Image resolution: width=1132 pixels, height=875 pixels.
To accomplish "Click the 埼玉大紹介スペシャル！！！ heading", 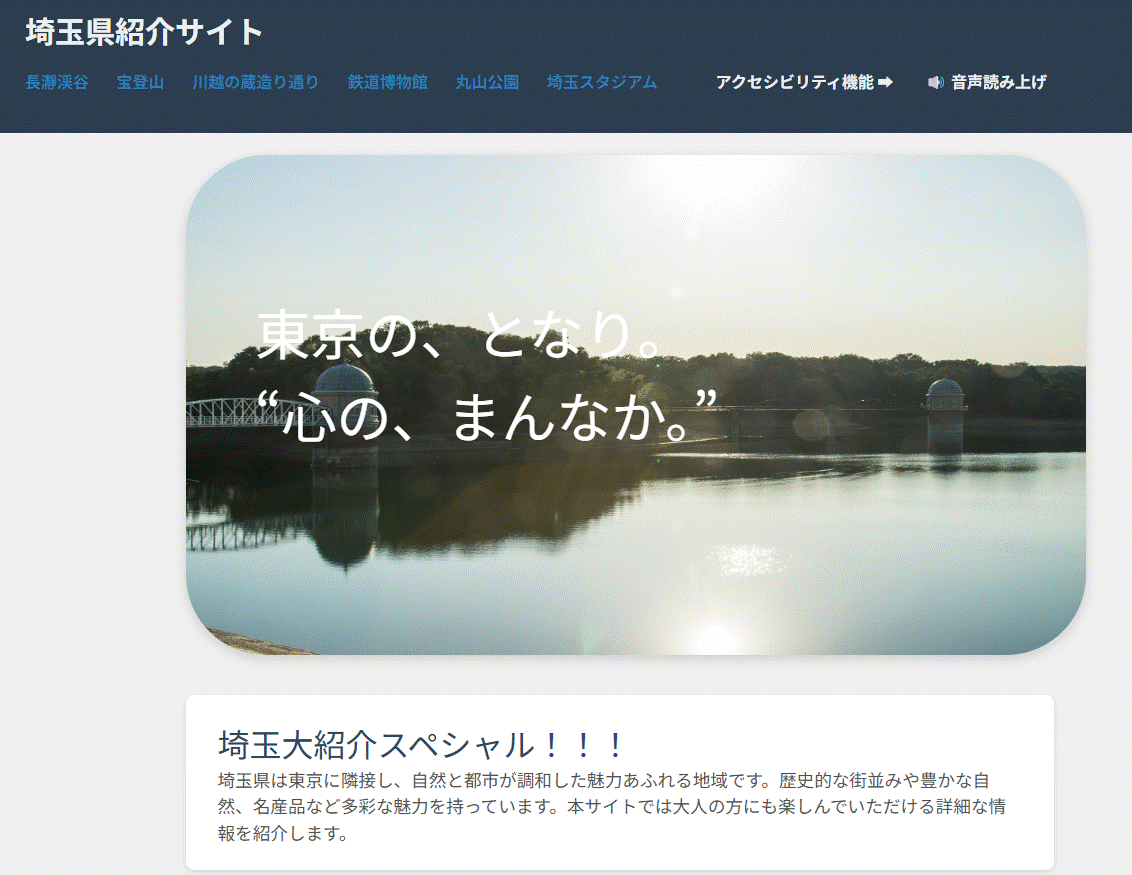I will (419, 744).
